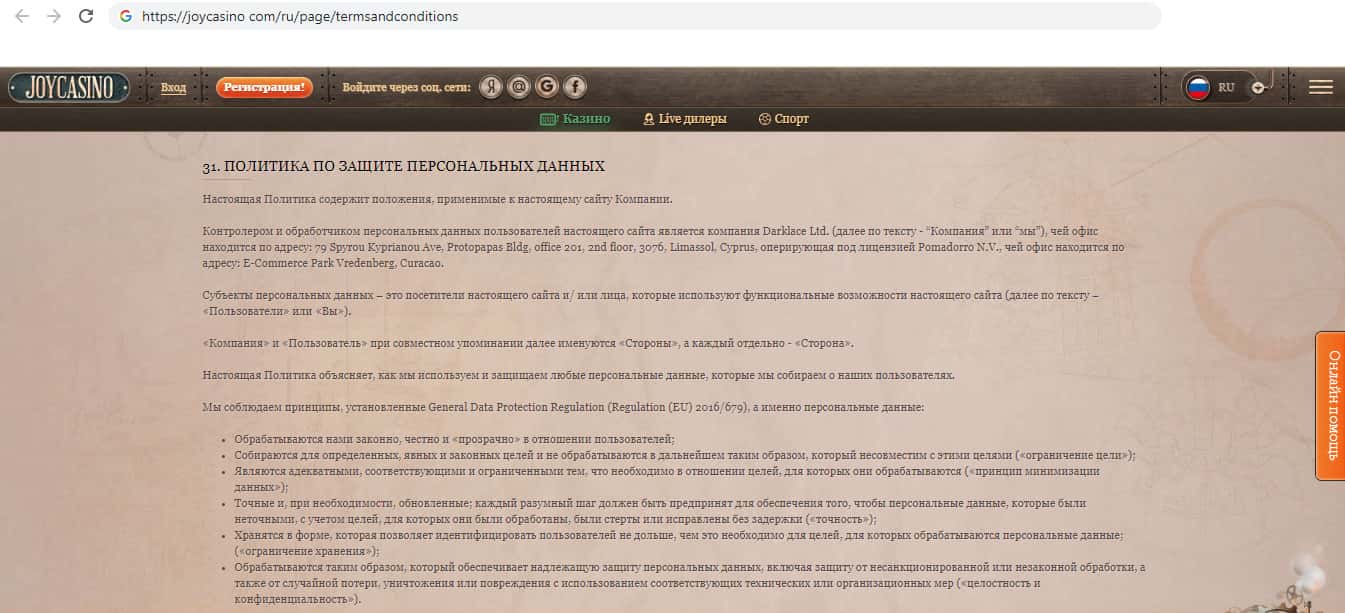This screenshot has width=1345, height=613.
Task: Open the Казино tab
Action: point(575,119)
